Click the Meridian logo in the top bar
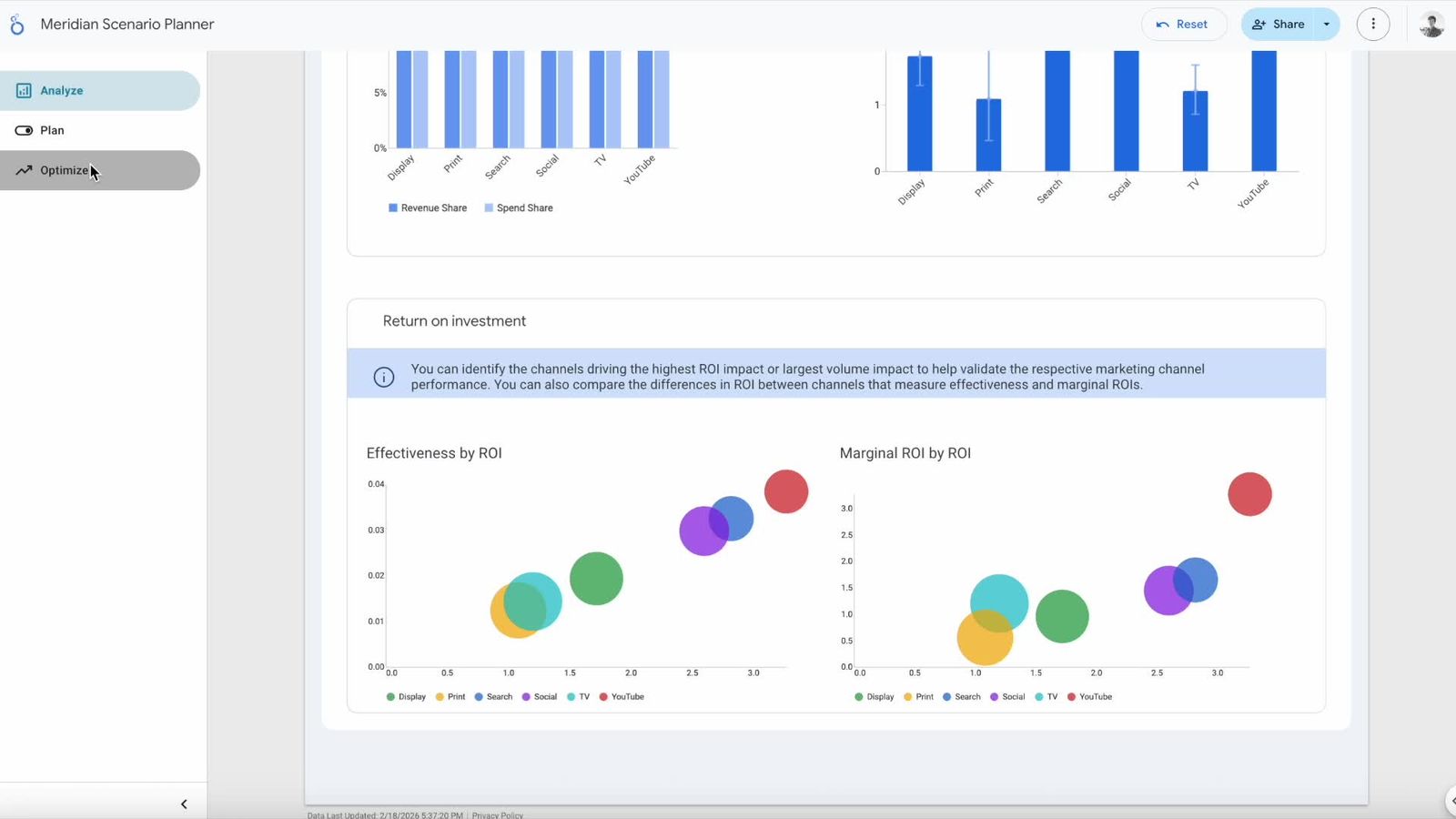 (x=15, y=24)
